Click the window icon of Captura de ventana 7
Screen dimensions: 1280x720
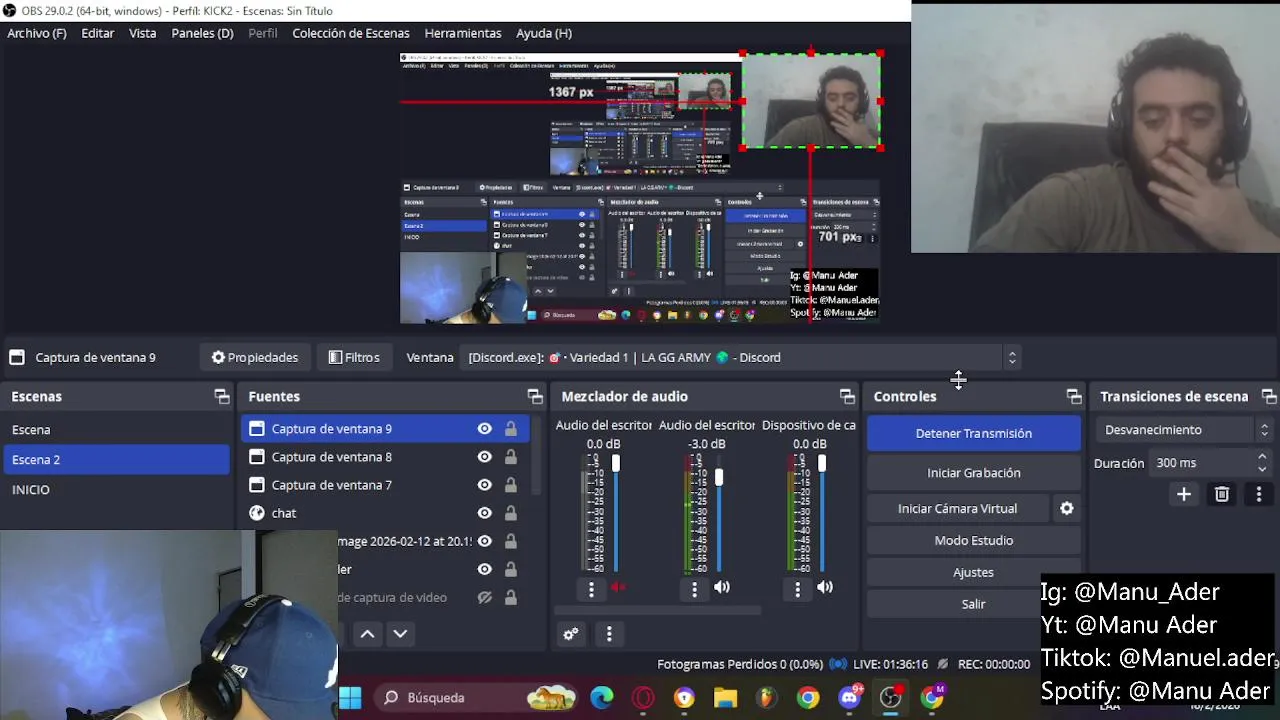[257, 485]
